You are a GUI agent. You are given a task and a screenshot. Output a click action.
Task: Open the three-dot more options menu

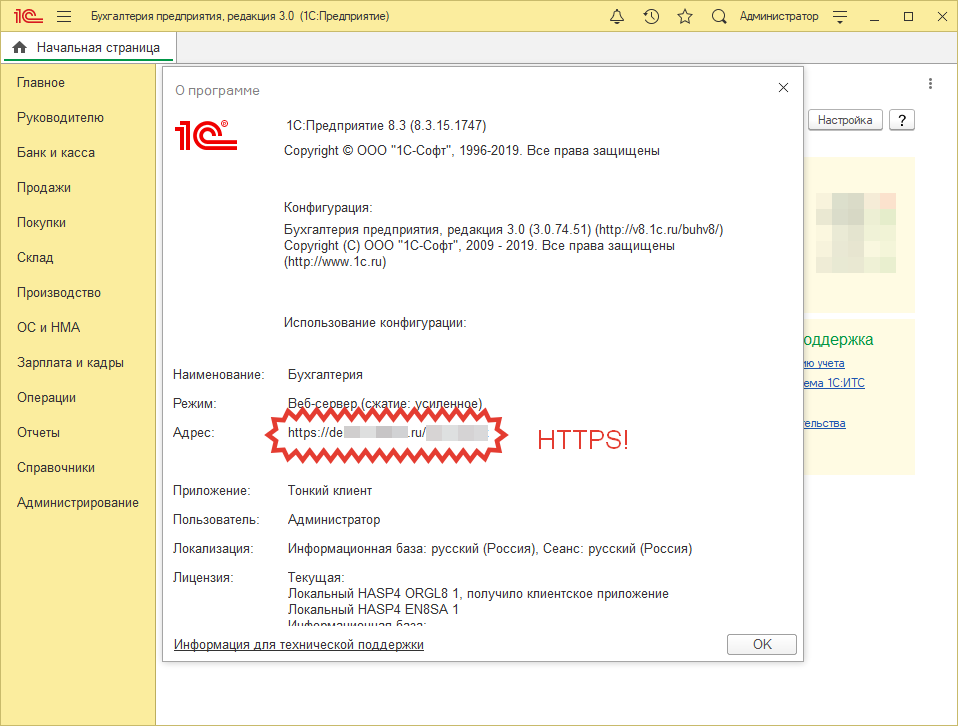930,84
